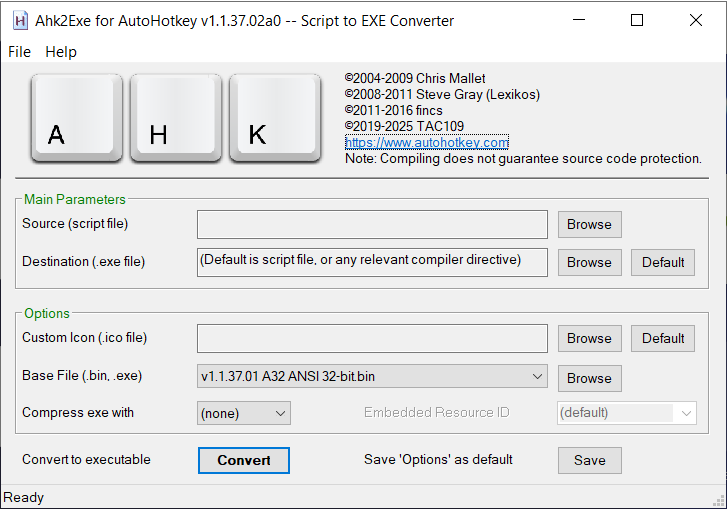Image resolution: width=727 pixels, height=509 pixels.
Task: Save options as default with Save
Action: [589, 460]
